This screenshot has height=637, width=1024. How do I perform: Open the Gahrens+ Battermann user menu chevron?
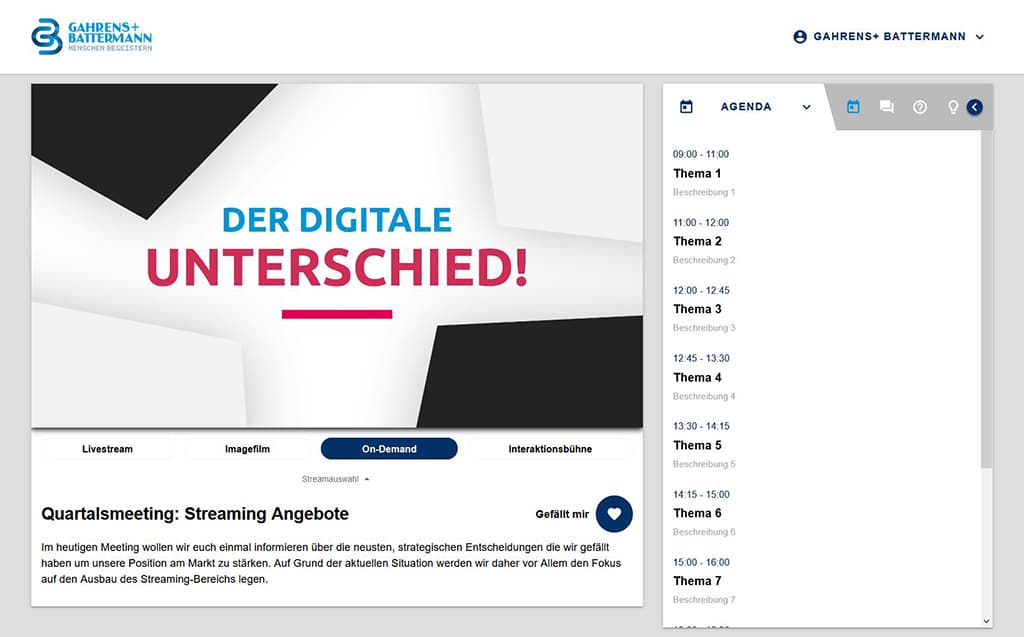[980, 37]
